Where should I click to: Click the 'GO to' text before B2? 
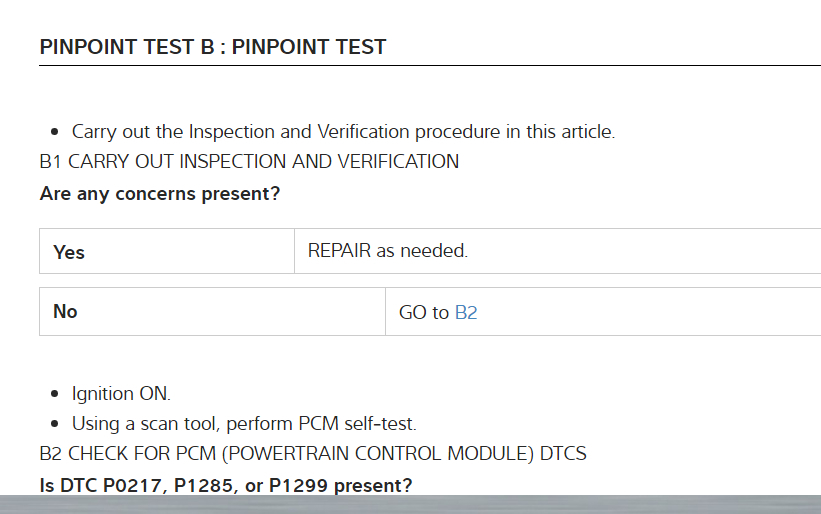coord(424,312)
